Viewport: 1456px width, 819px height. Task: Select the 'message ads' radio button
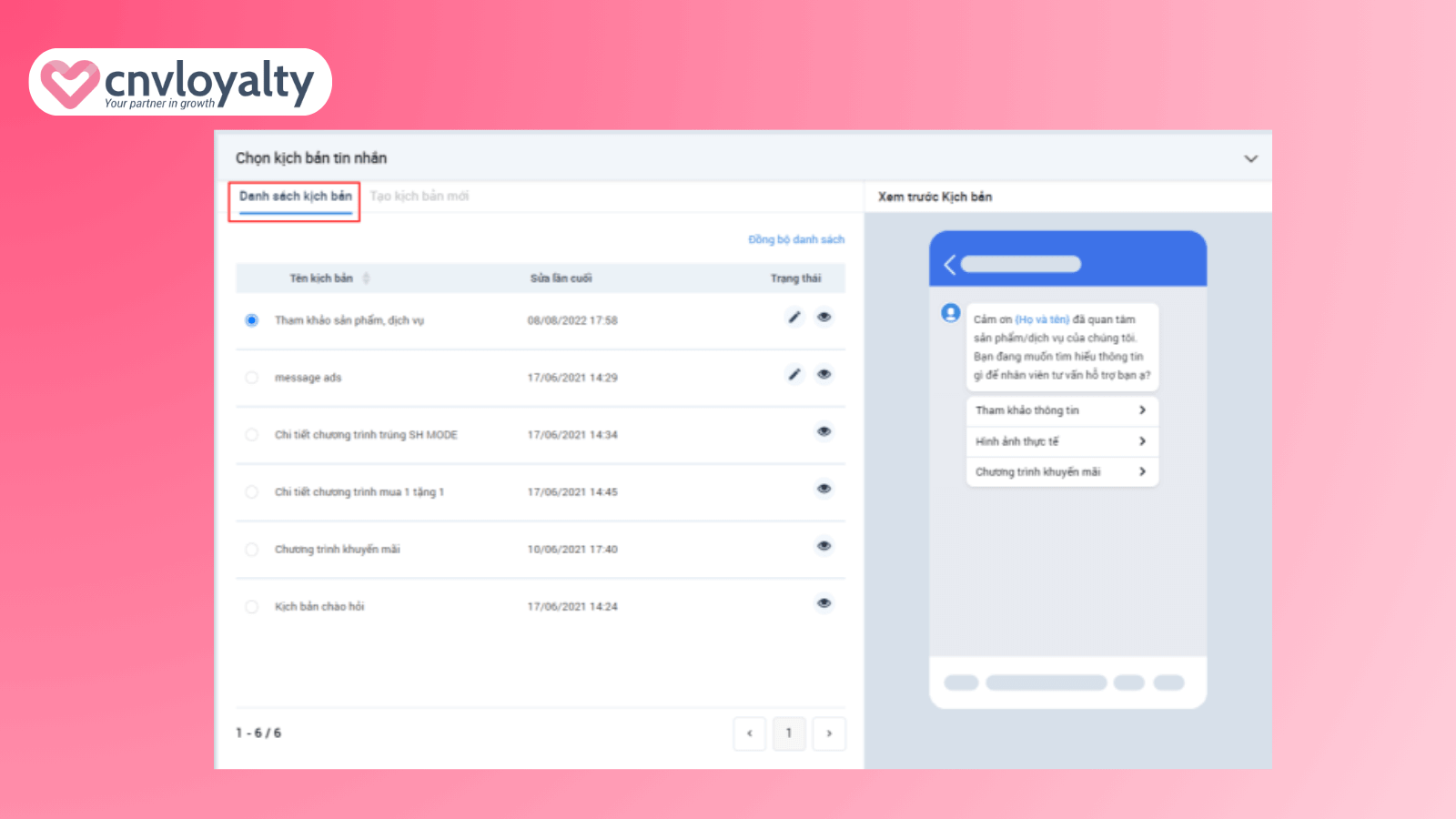(x=252, y=378)
